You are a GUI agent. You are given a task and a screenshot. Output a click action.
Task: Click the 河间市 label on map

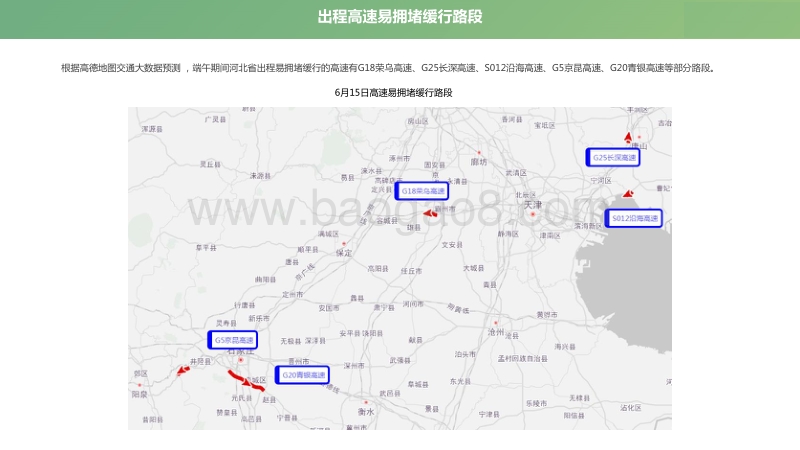point(413,304)
